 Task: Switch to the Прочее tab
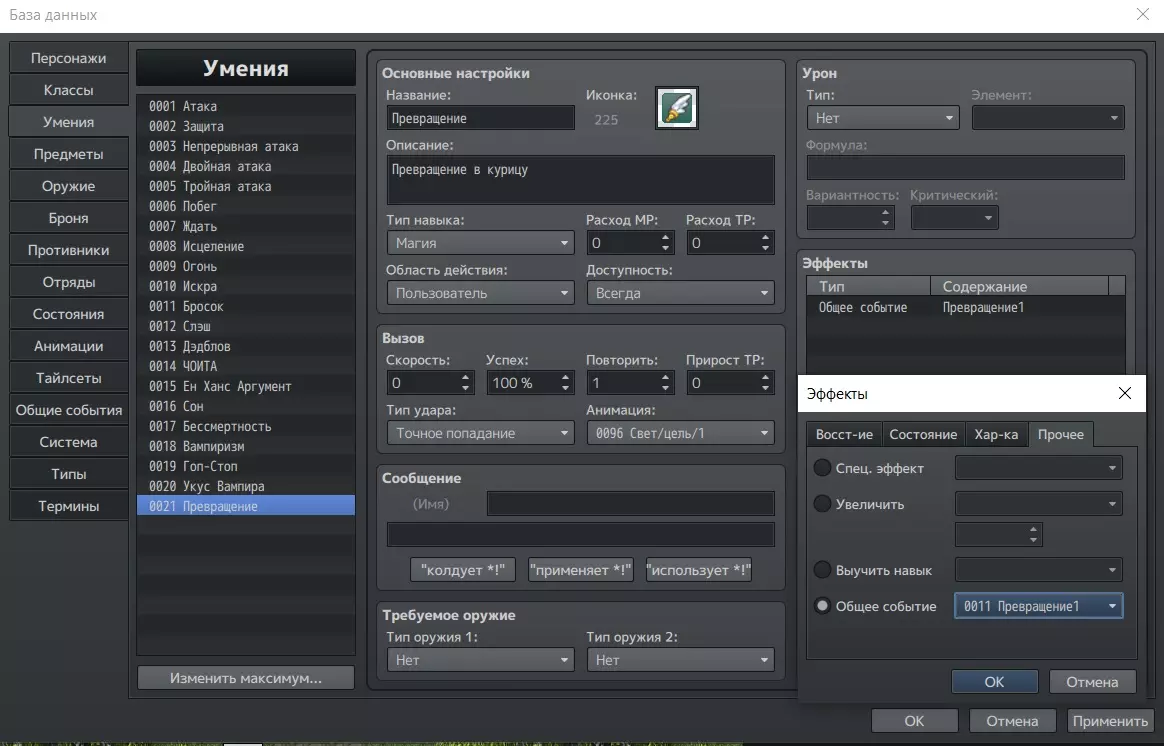(1060, 434)
